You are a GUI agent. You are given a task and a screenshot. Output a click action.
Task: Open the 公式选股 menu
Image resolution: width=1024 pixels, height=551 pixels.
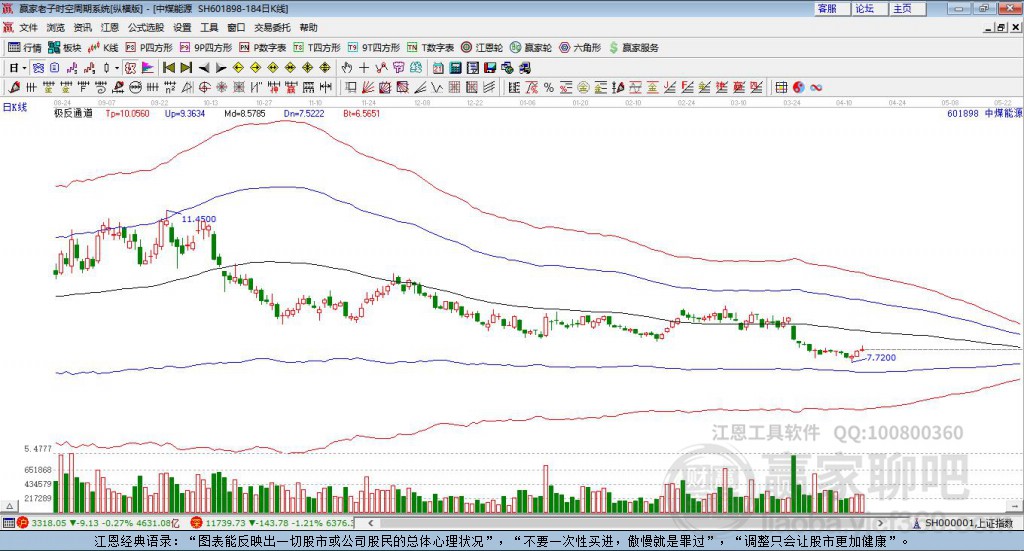(x=146, y=27)
